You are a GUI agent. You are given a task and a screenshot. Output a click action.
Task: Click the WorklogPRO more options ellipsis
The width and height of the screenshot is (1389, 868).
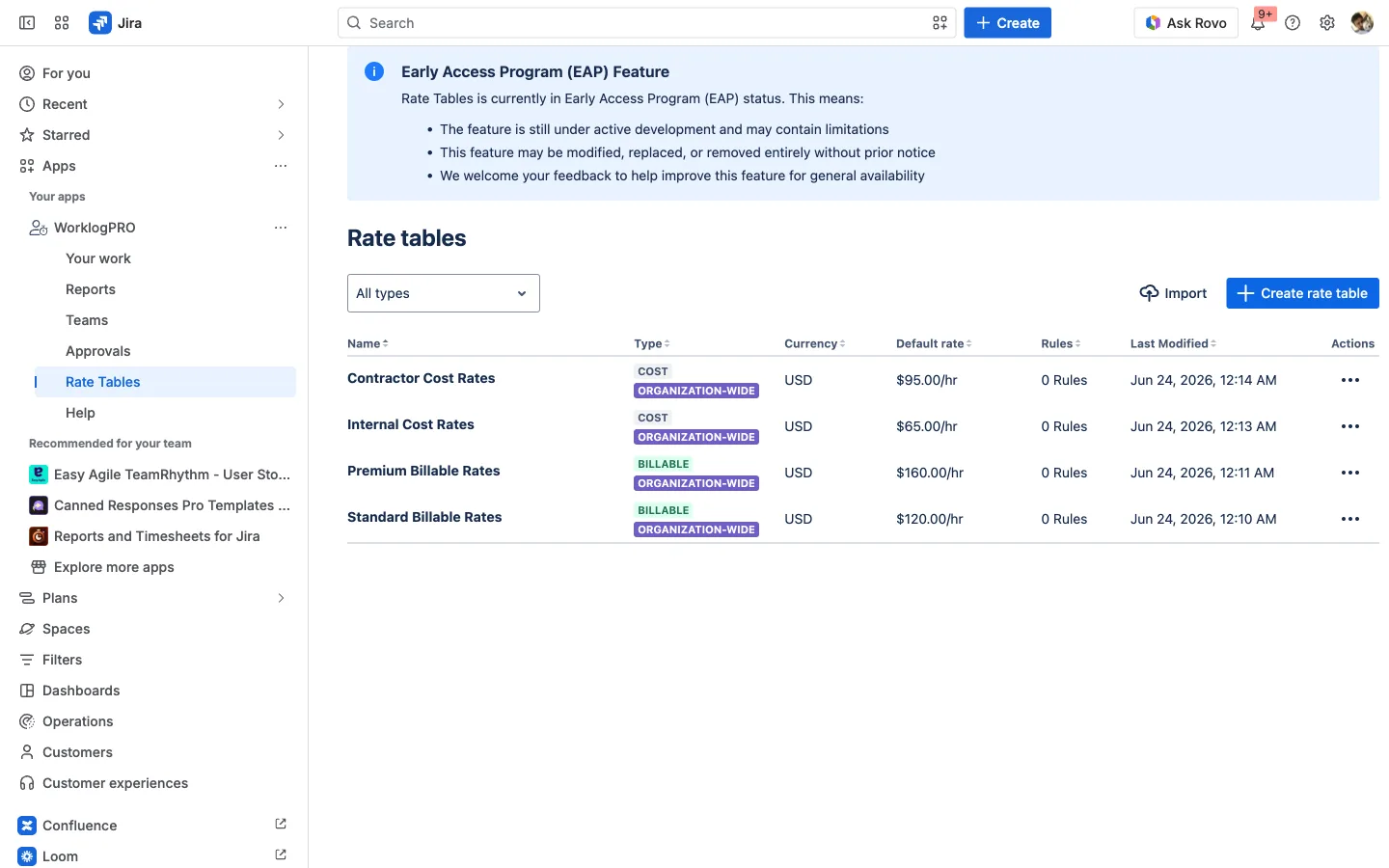coord(281,228)
